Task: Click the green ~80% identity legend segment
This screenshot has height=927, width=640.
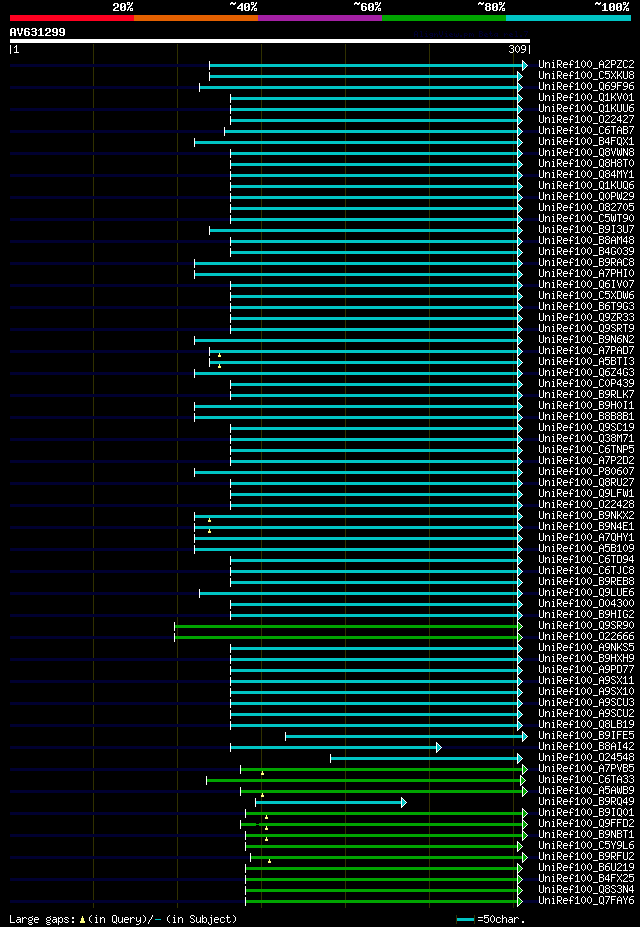Action: pos(444,18)
